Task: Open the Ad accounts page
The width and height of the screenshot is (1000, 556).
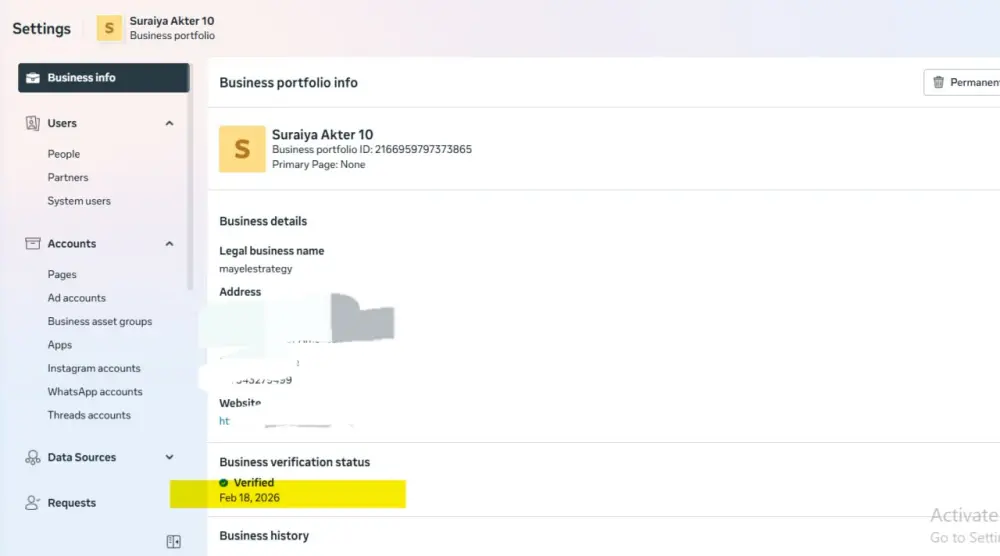Action: coord(76,298)
